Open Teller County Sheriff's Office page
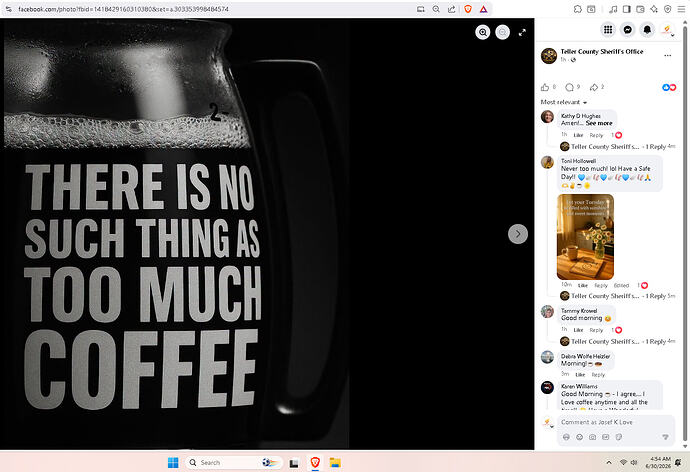The height and width of the screenshot is (472, 690). (602, 51)
